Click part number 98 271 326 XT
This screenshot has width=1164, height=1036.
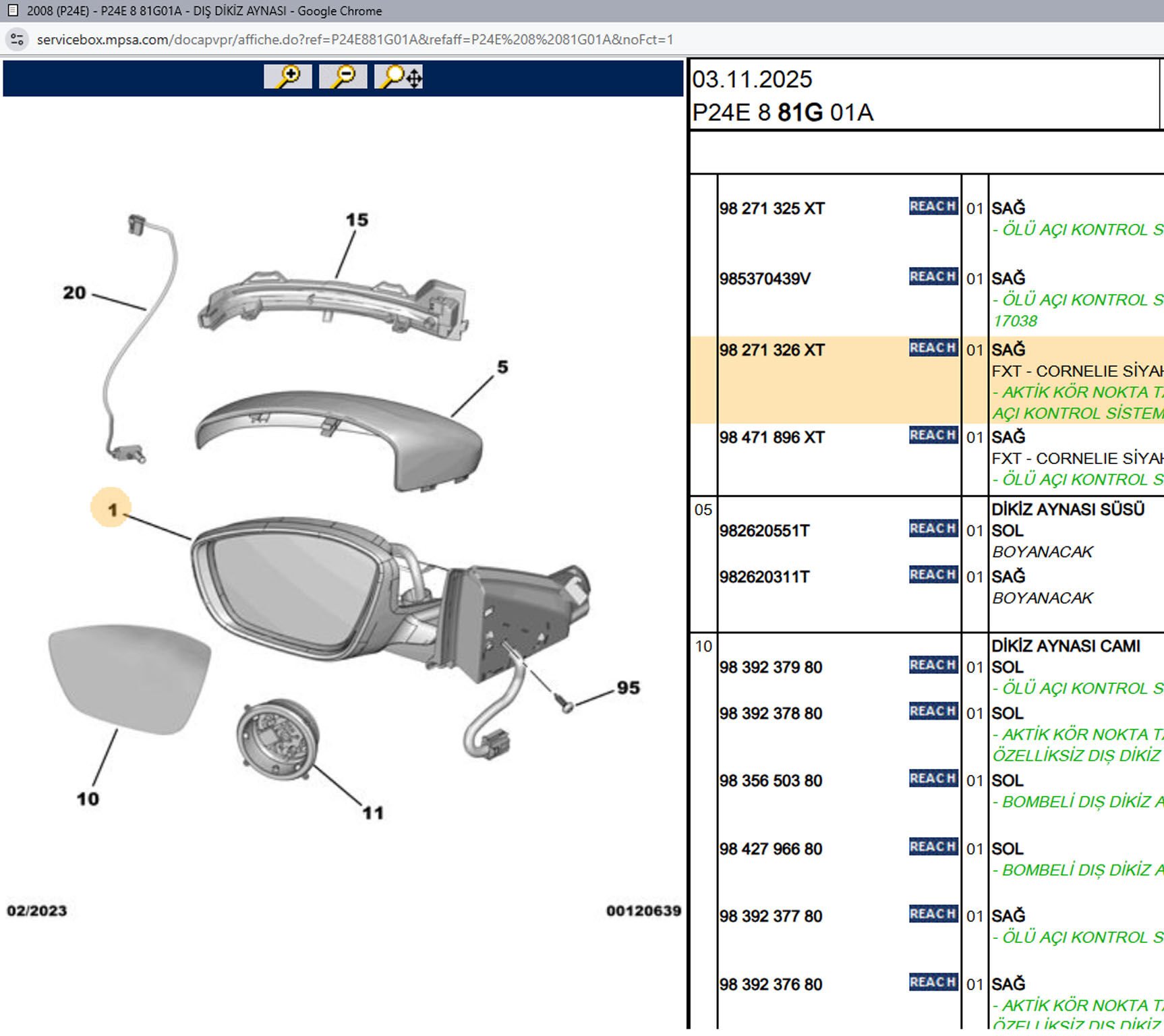coord(772,350)
